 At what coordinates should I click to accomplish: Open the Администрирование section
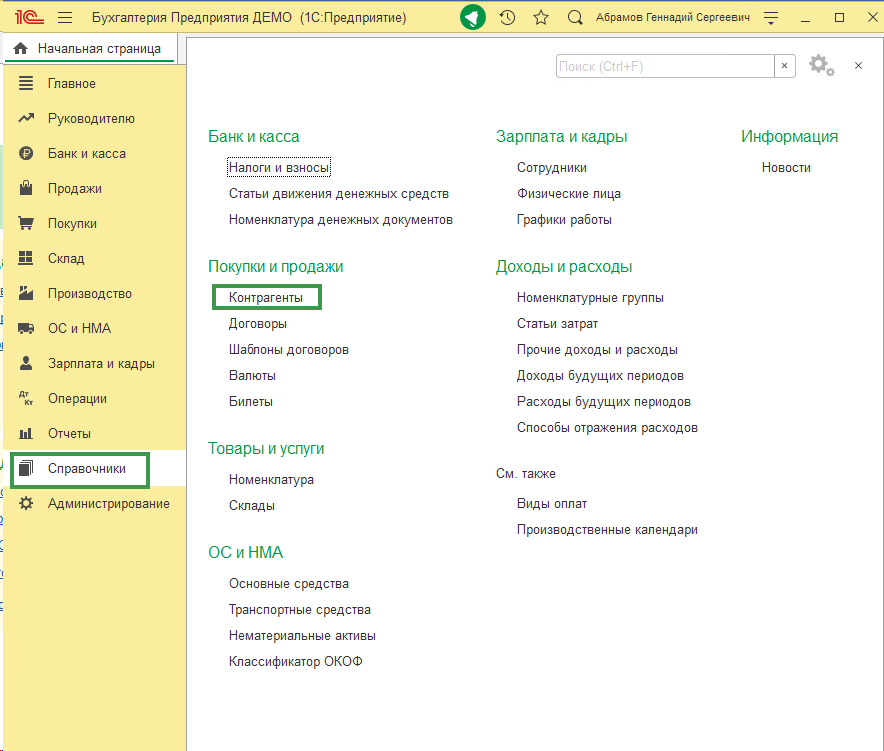point(108,503)
